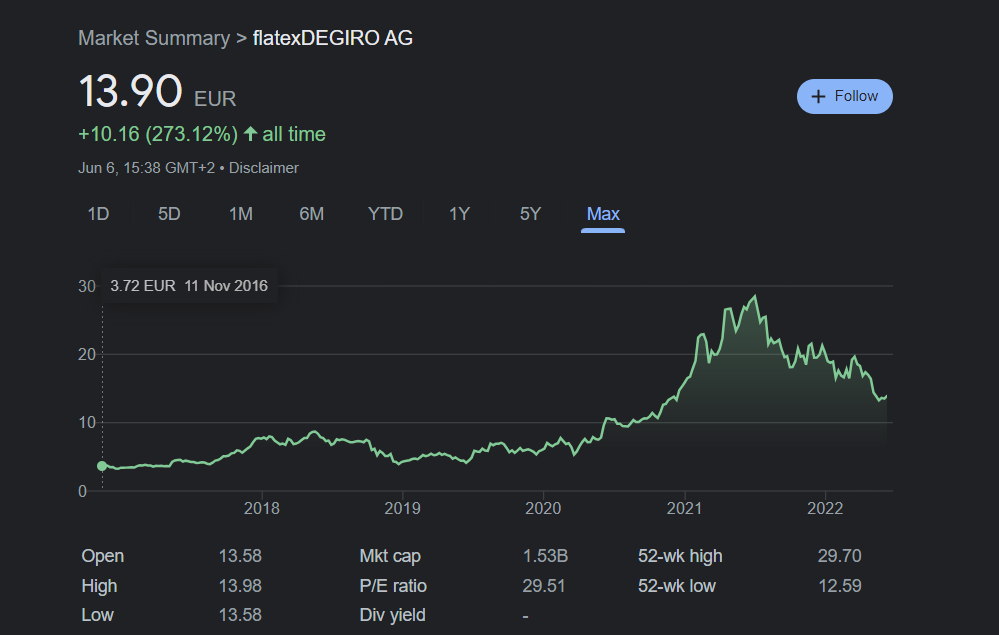Open the Market Summary breadcrumb link
Screen dimensions: 999x635
click(x=154, y=38)
